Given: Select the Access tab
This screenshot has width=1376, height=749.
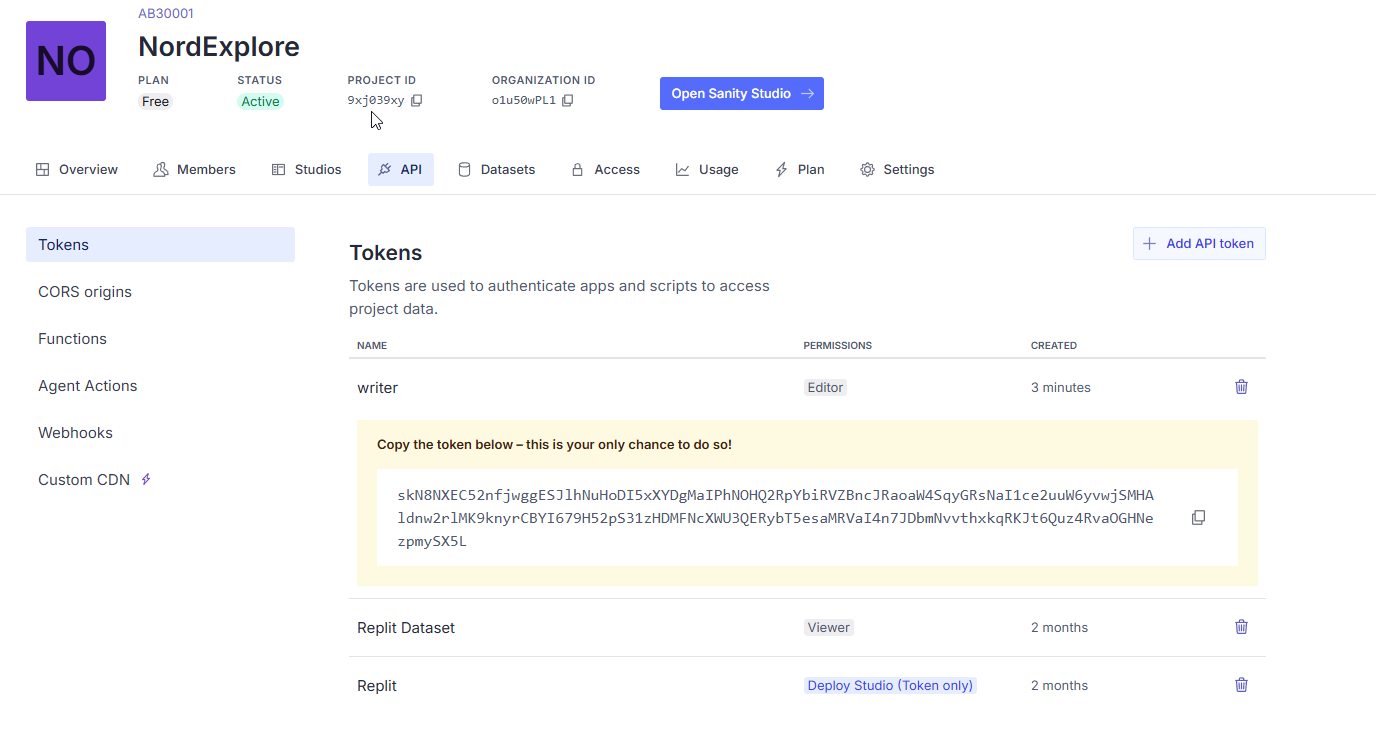Looking at the screenshot, I should [x=605, y=170].
